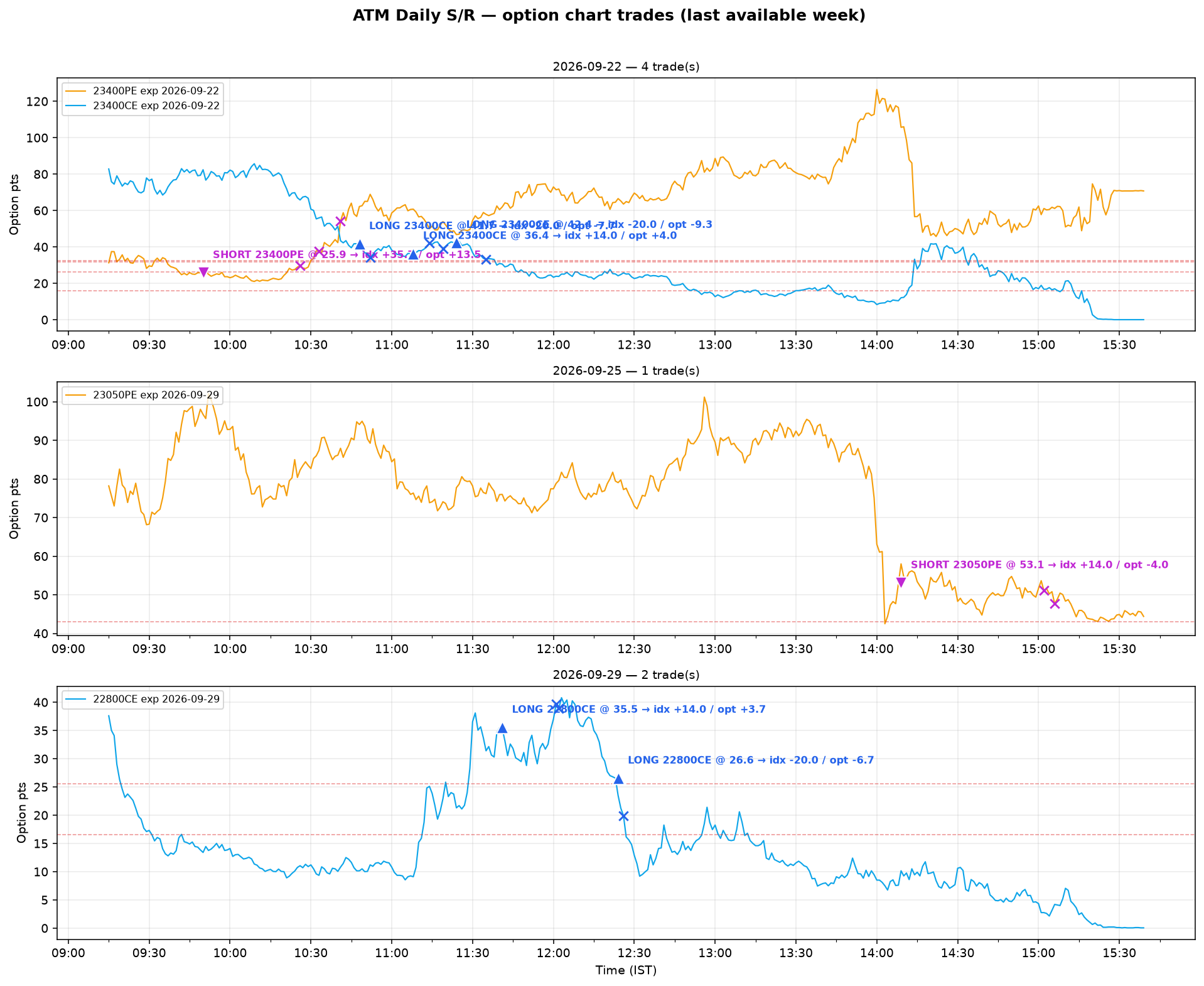1204x986 pixels.
Task: Select the 22800CE exp 2026-09-29 legend entry
Action: tap(142, 699)
